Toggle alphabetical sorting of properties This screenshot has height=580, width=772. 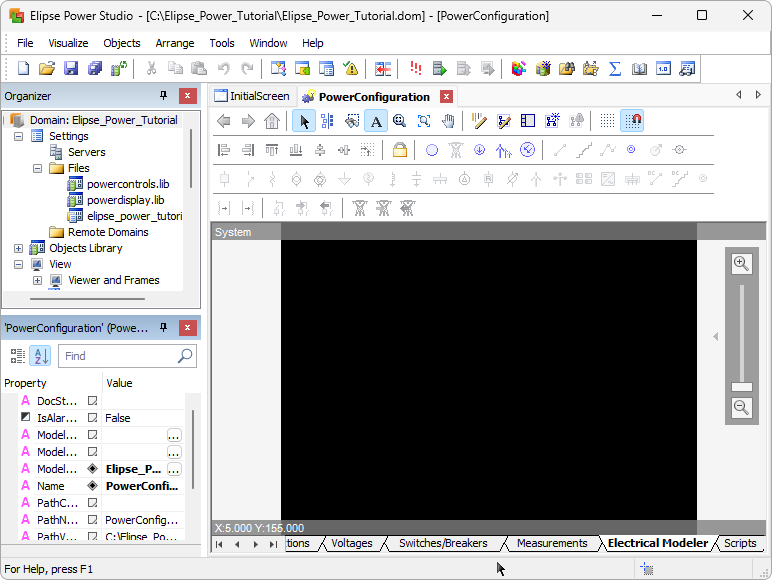[40, 356]
